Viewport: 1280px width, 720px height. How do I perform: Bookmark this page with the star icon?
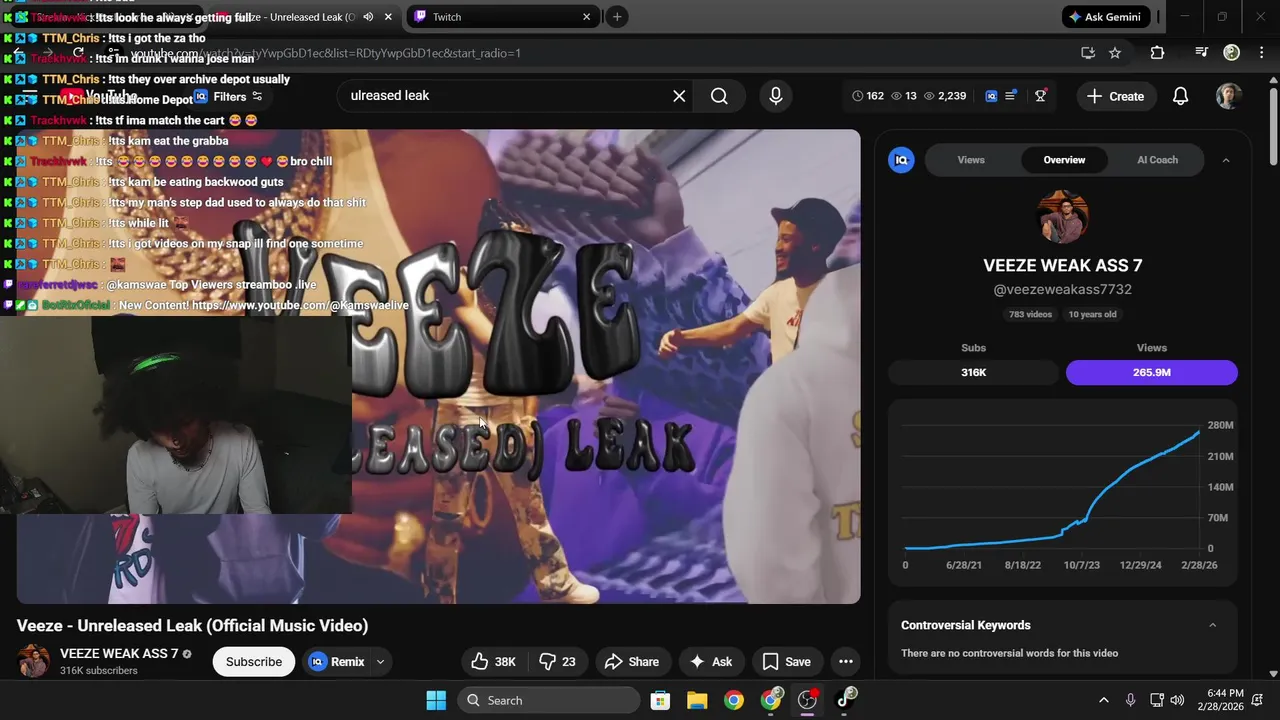1115,53
